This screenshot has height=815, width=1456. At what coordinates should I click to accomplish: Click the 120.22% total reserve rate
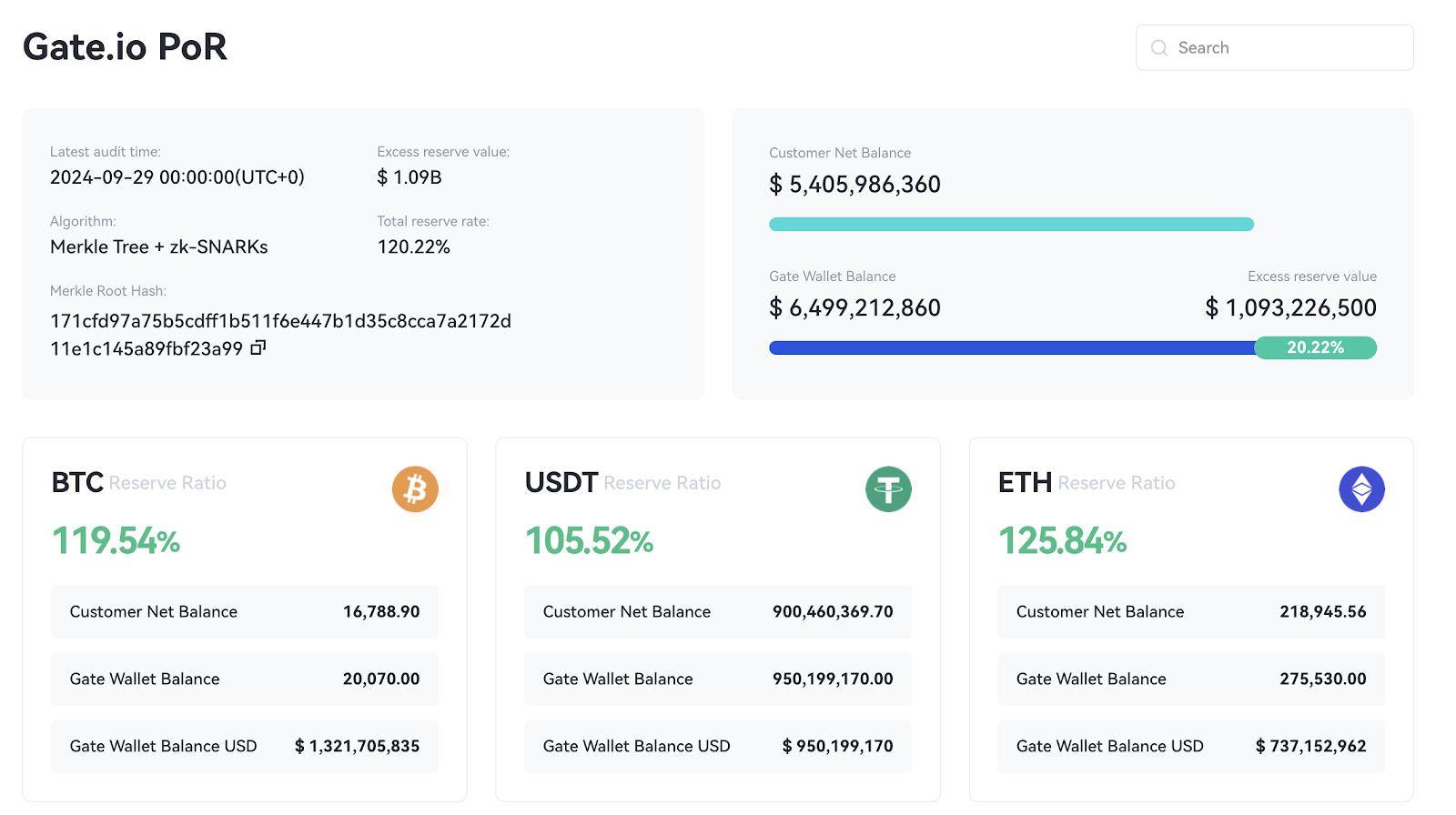pos(414,247)
